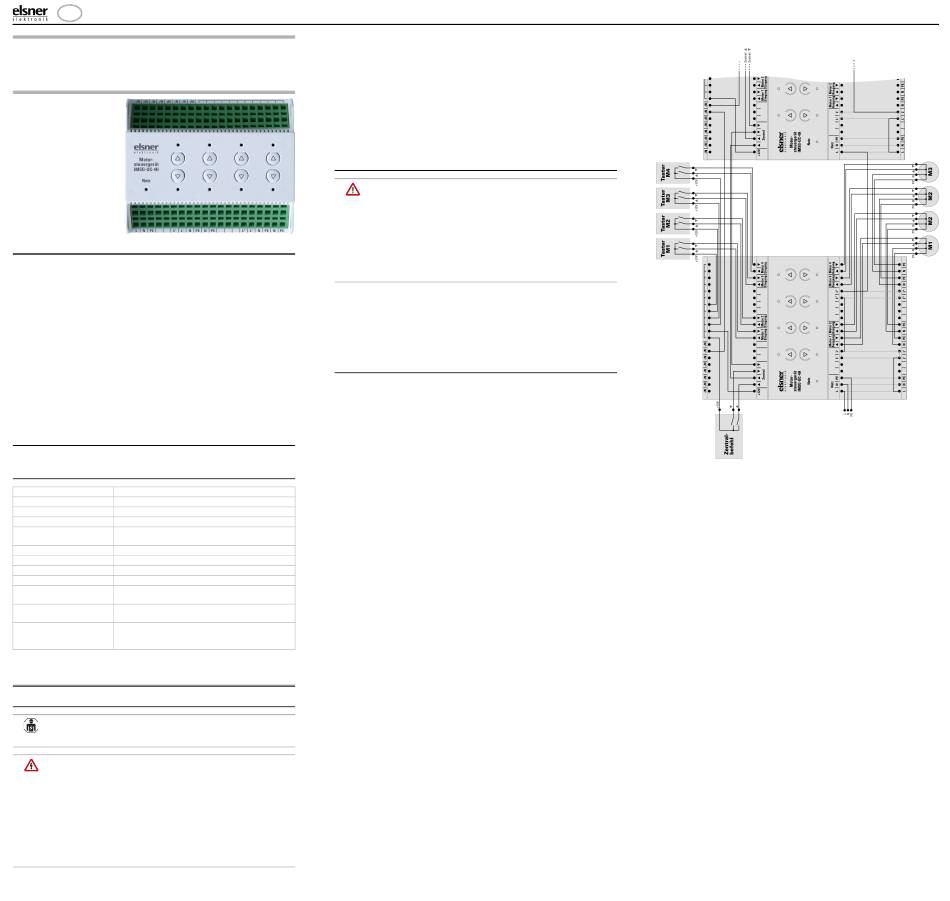Viewport: 950px width, 901px height.
Task: Click the rightmost down-arrow button on the device photo
Action: 273,176
